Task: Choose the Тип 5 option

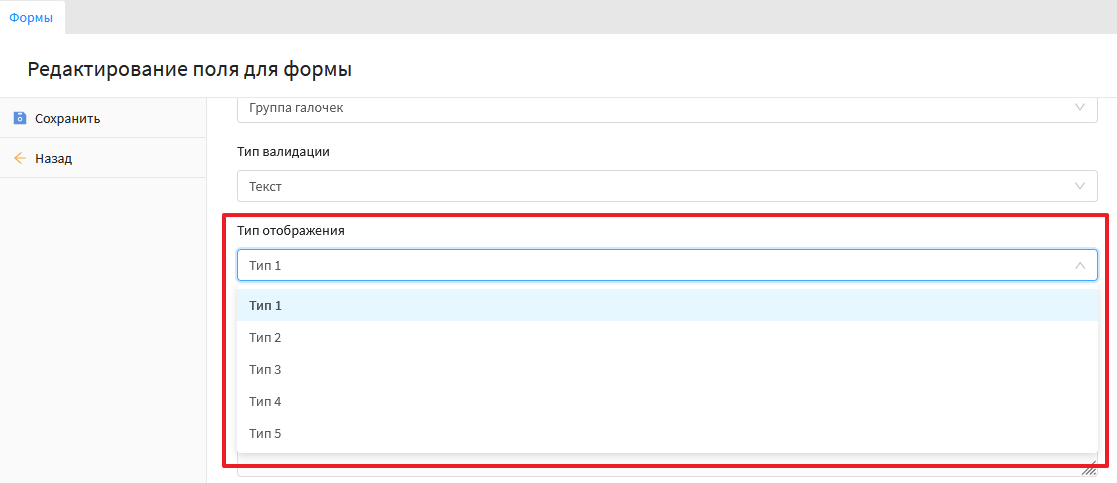Action: [266, 433]
